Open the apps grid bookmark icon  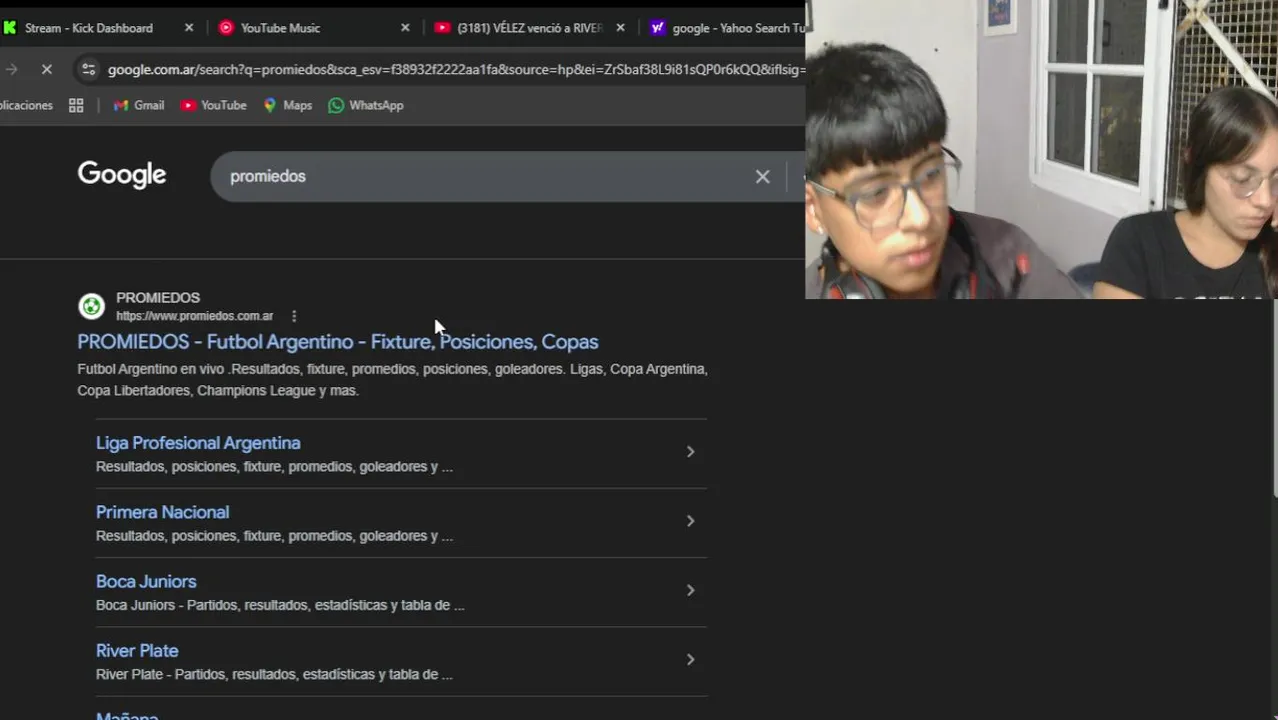pyautogui.click(x=76, y=105)
